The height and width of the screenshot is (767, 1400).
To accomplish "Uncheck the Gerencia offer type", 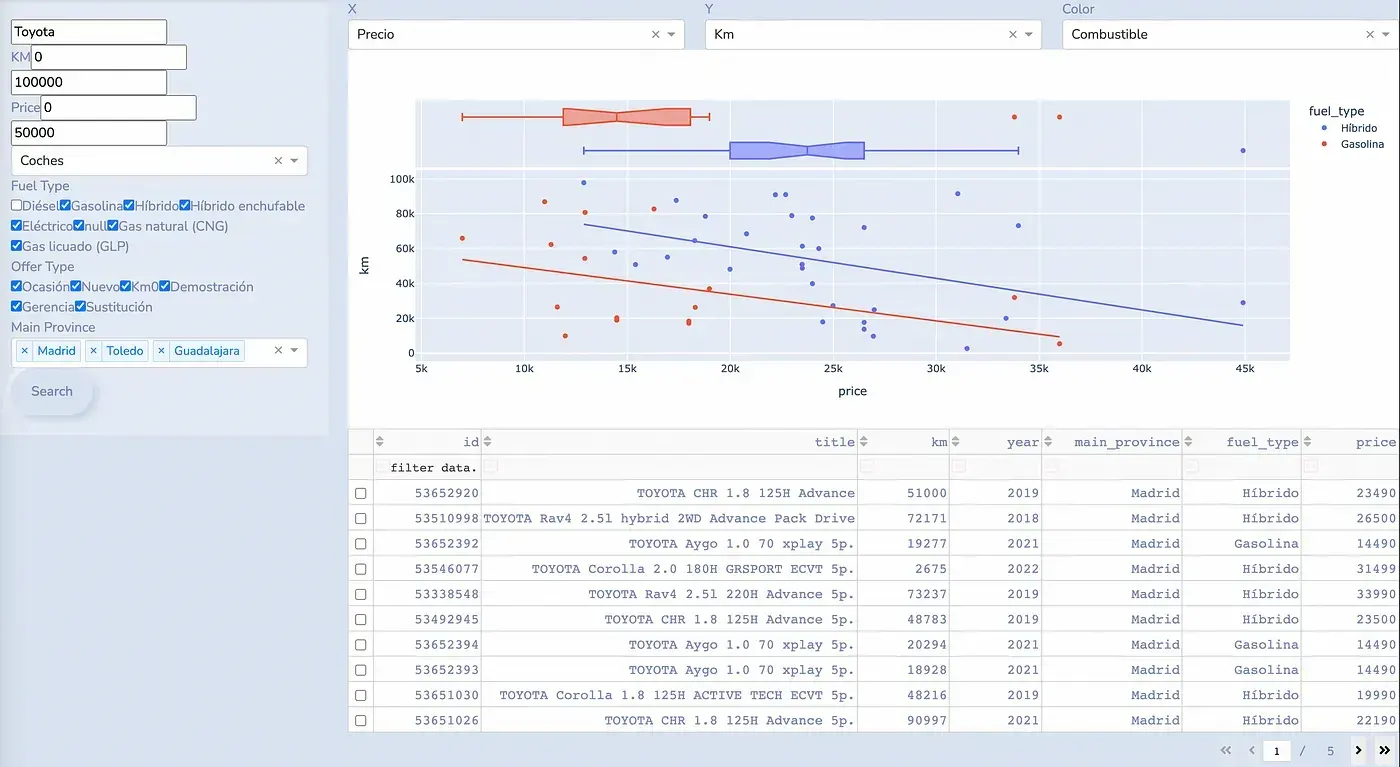I will point(16,306).
